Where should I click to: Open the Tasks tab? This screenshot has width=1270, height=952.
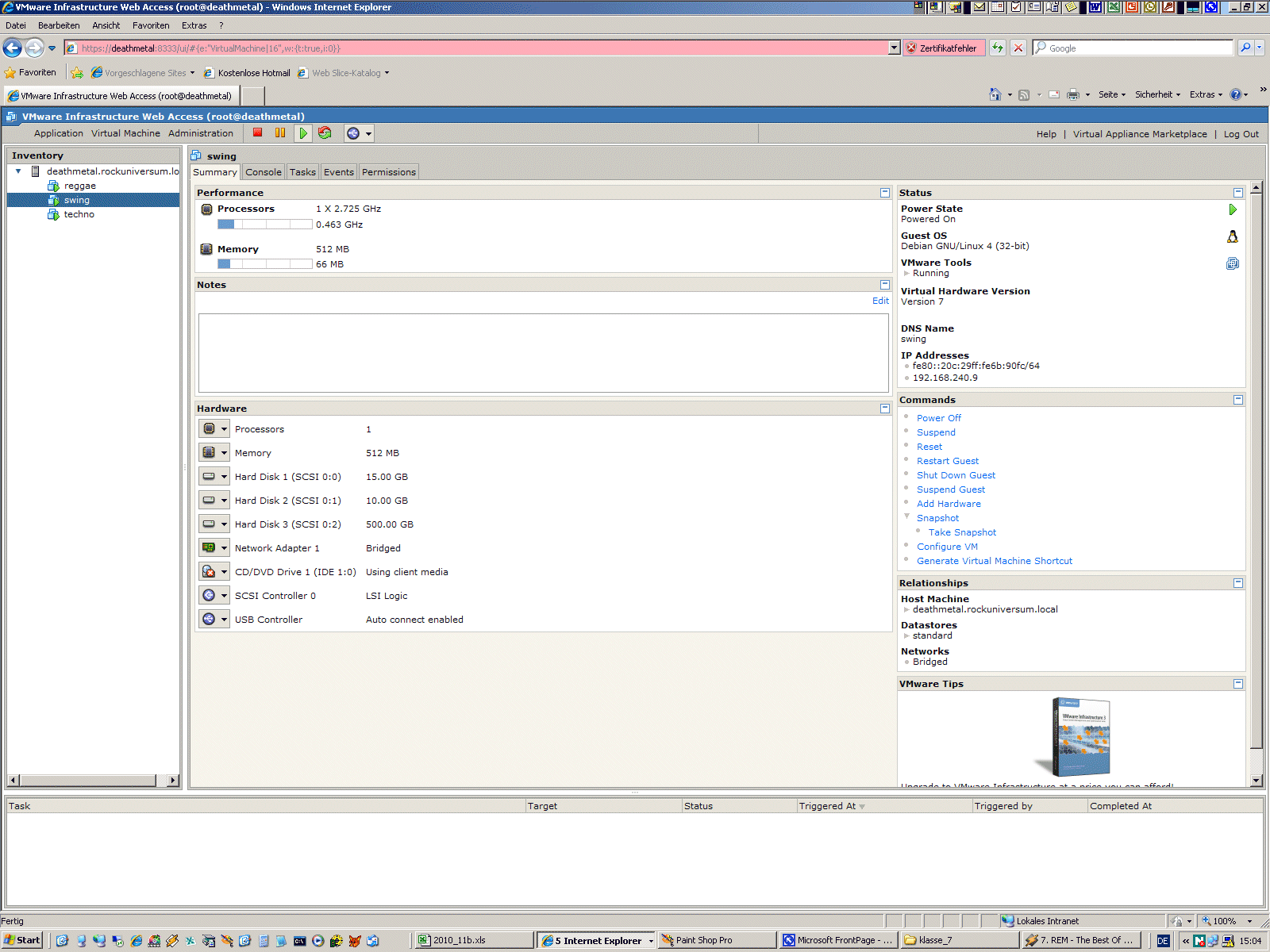302,172
